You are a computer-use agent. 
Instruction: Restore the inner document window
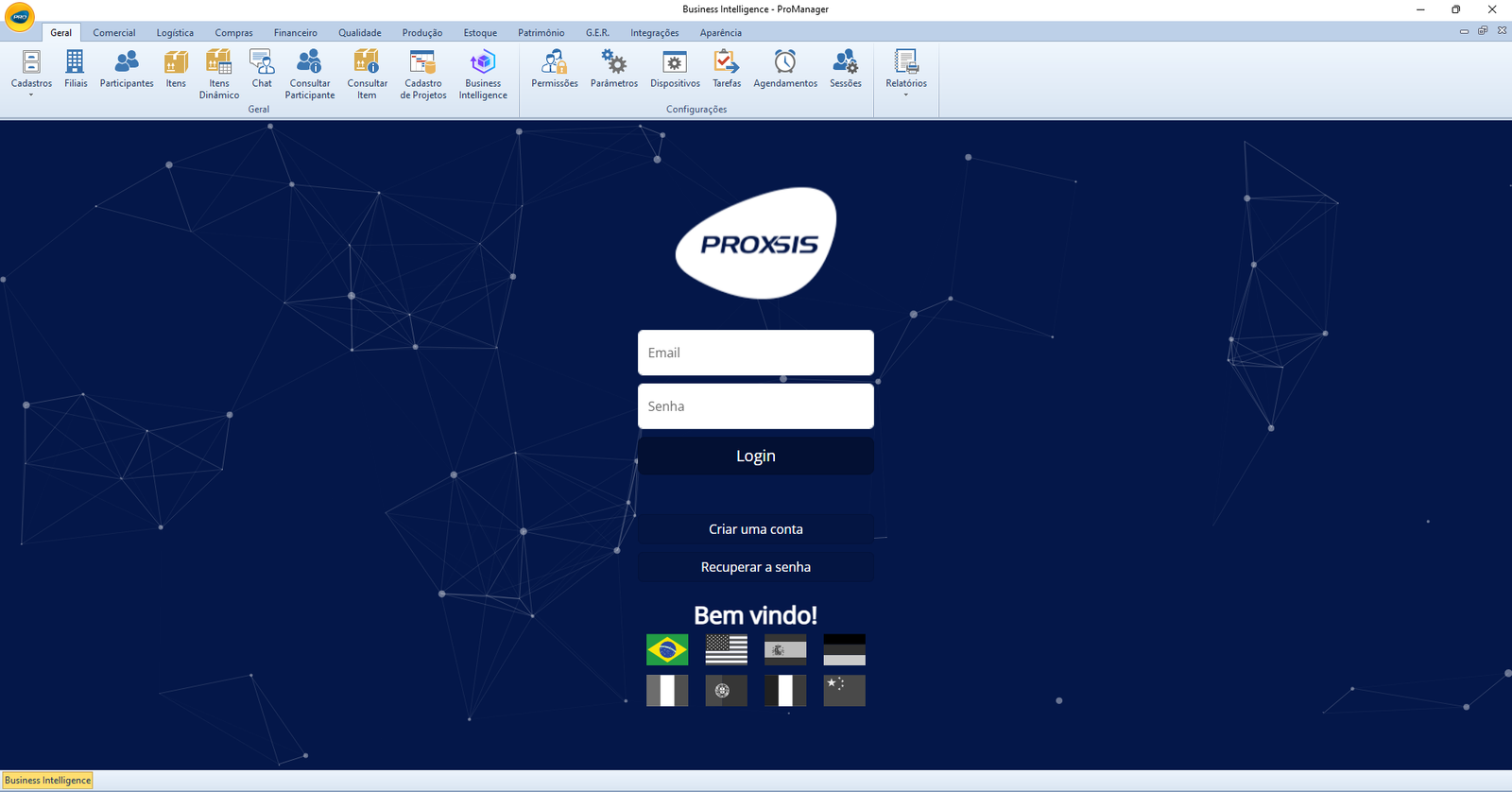pos(1483,31)
